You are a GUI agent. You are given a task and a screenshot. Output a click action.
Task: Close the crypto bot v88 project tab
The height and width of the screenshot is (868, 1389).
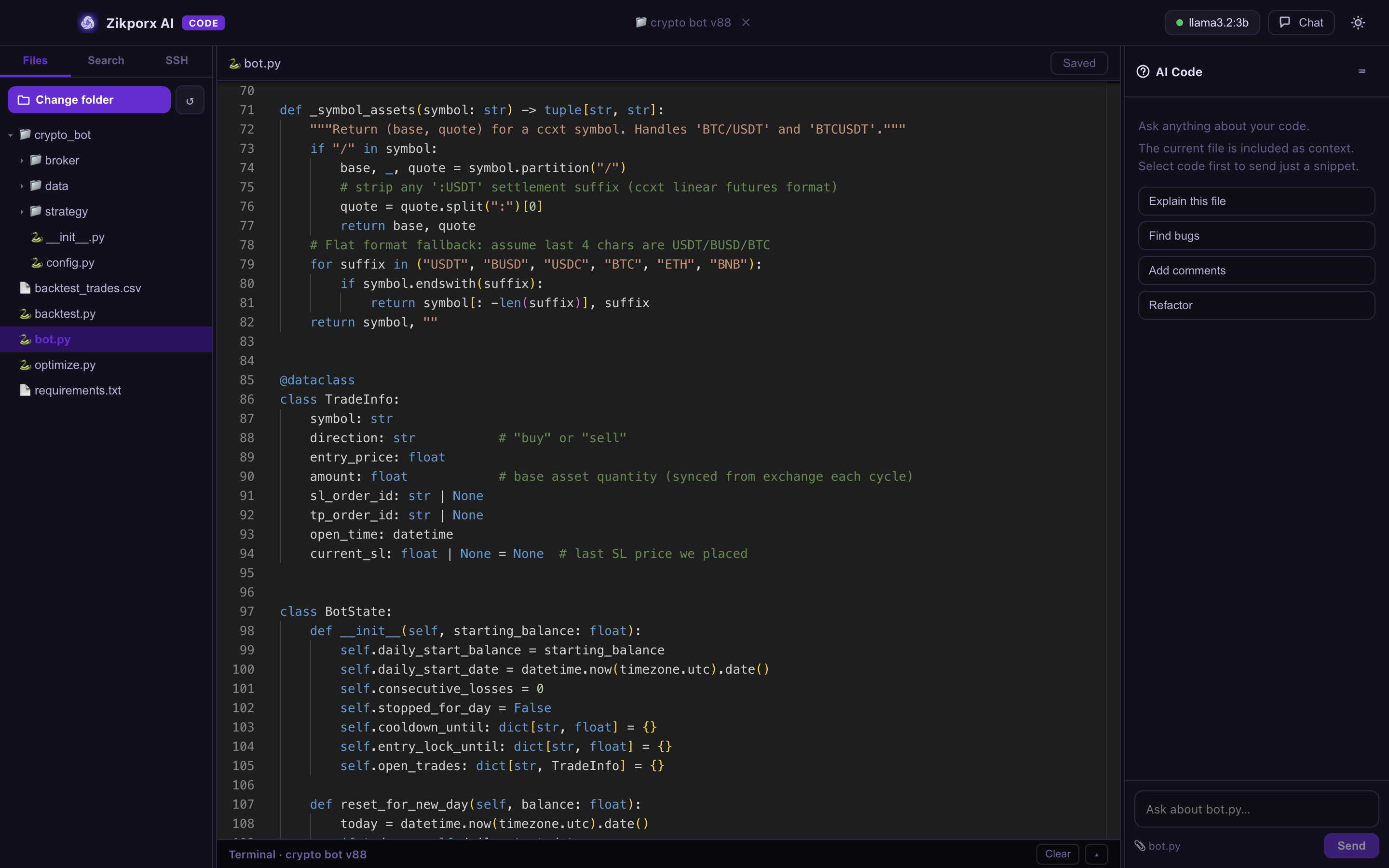746,22
